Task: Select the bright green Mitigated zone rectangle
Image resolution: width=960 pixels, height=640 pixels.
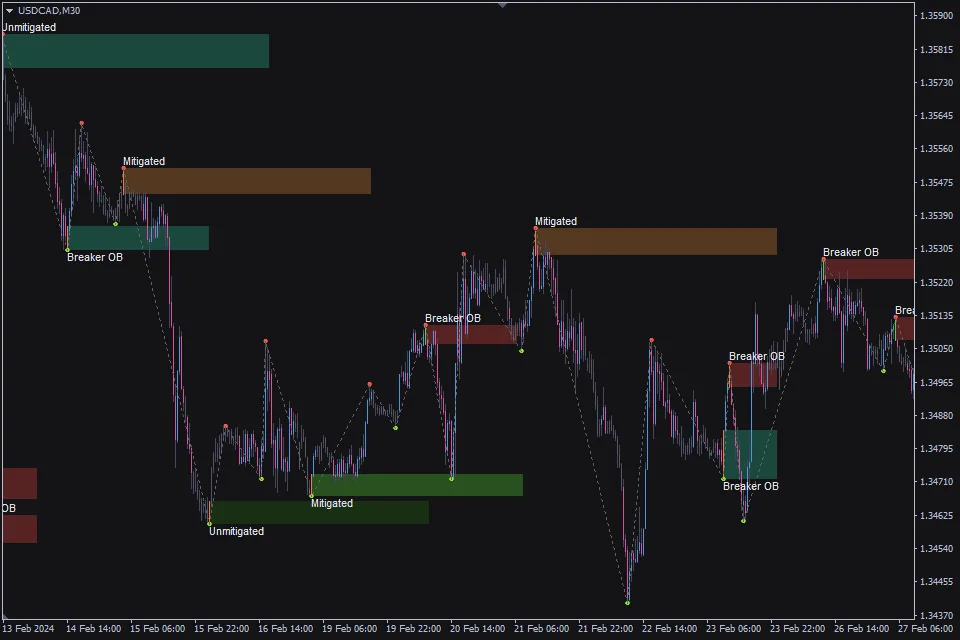Action: pos(417,485)
